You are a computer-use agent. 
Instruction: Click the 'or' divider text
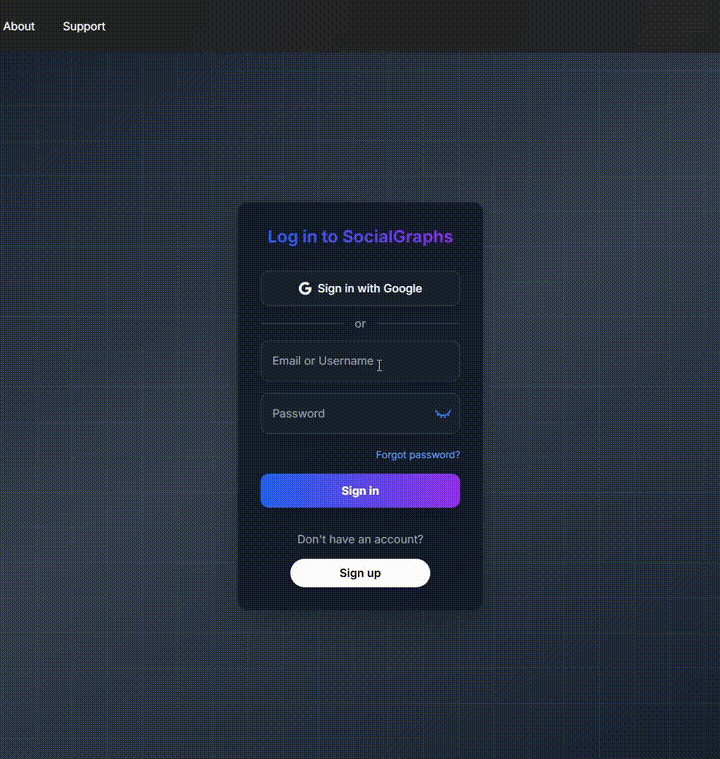tap(360, 324)
